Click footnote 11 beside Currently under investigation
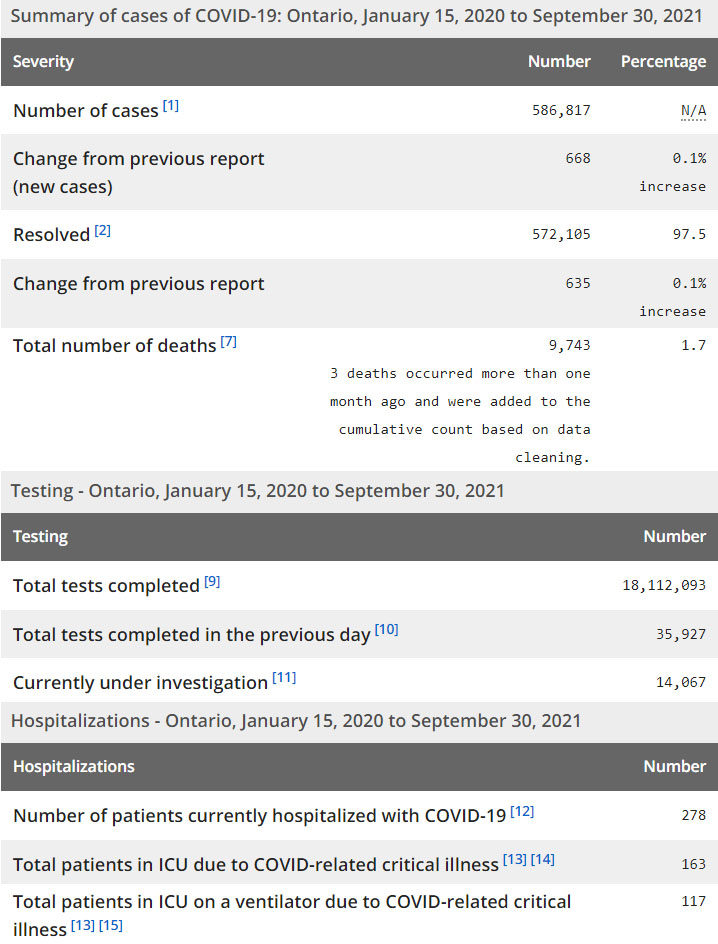 pos(284,678)
